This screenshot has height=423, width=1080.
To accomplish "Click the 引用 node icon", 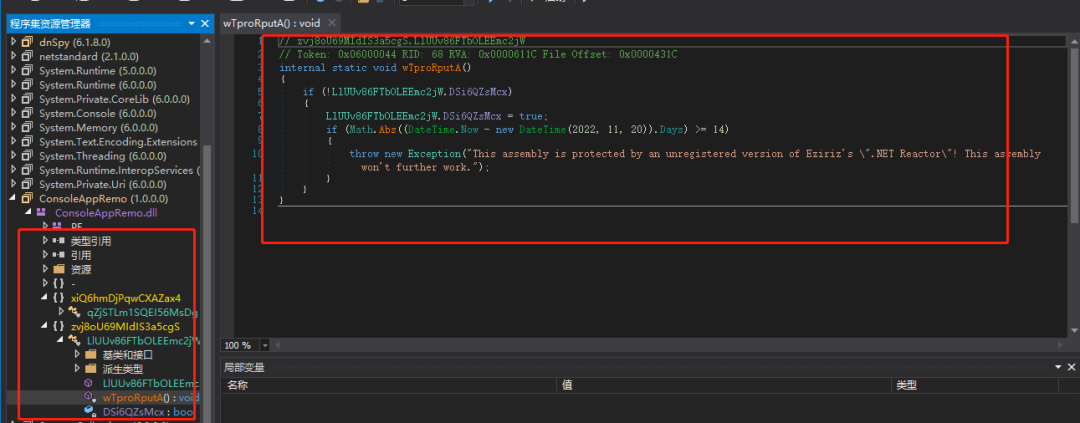I will coord(59,255).
